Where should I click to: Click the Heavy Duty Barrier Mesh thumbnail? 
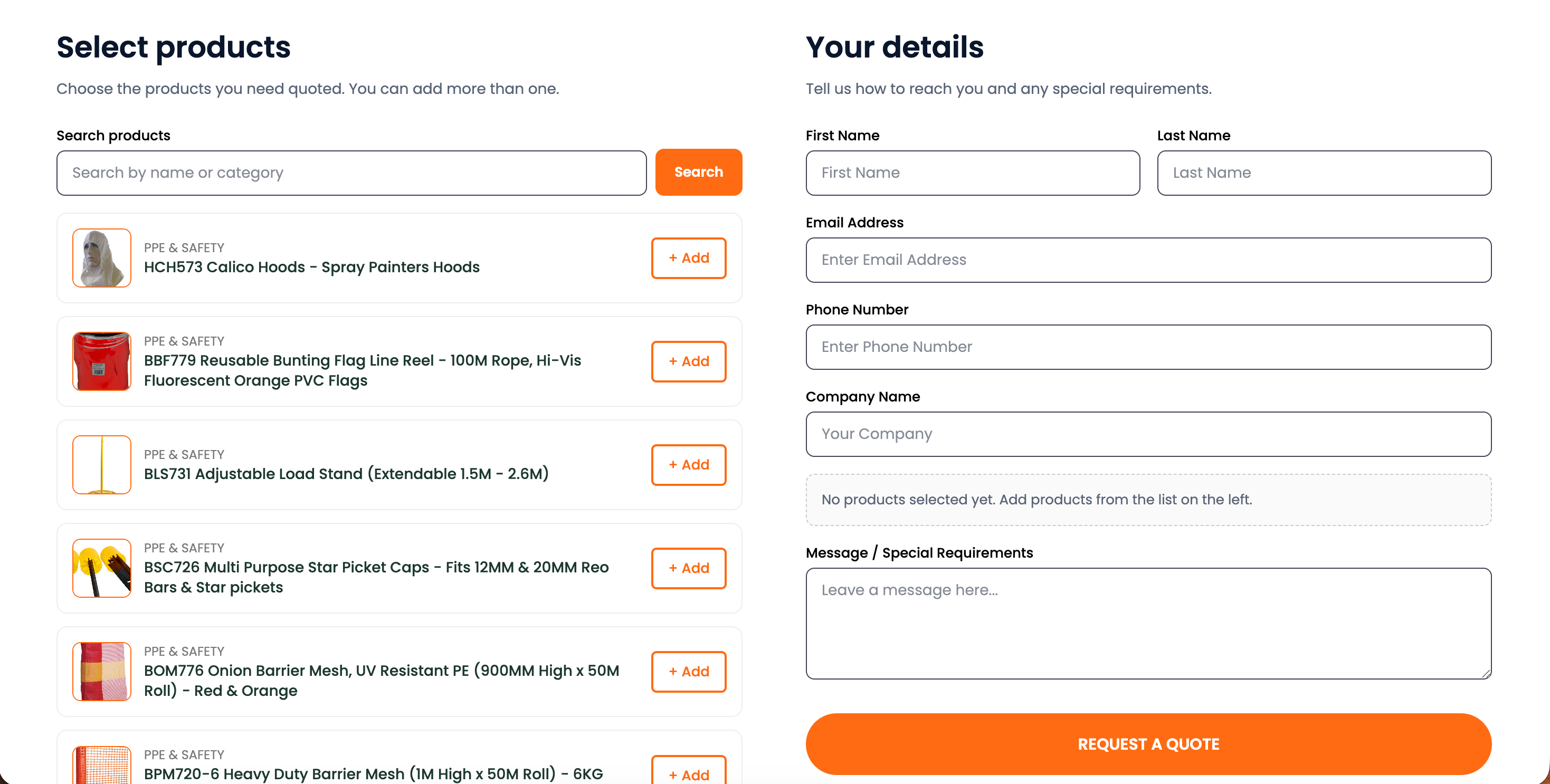coord(102,765)
